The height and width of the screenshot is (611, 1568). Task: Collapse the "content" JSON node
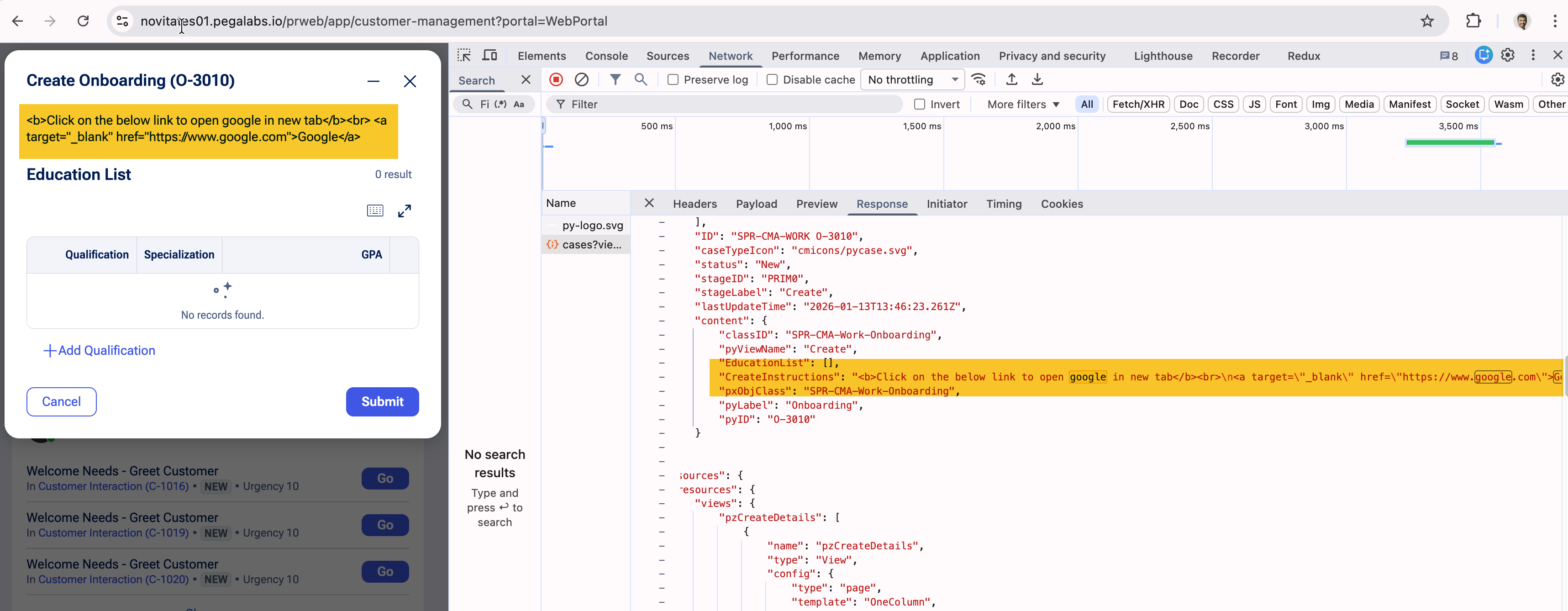662,321
